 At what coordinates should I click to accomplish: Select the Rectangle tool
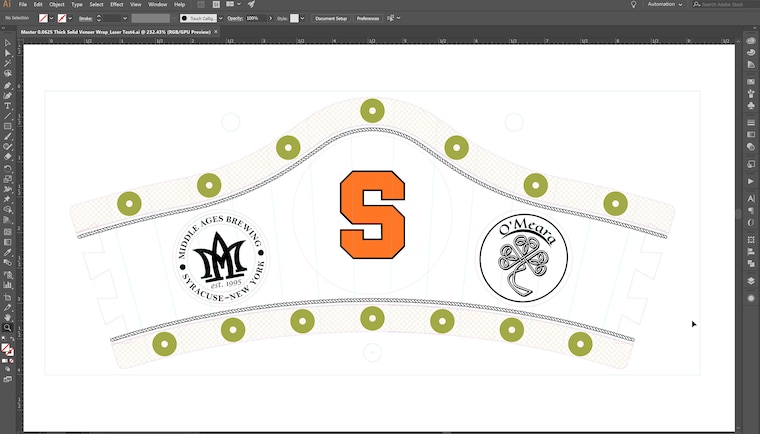click(x=7, y=126)
